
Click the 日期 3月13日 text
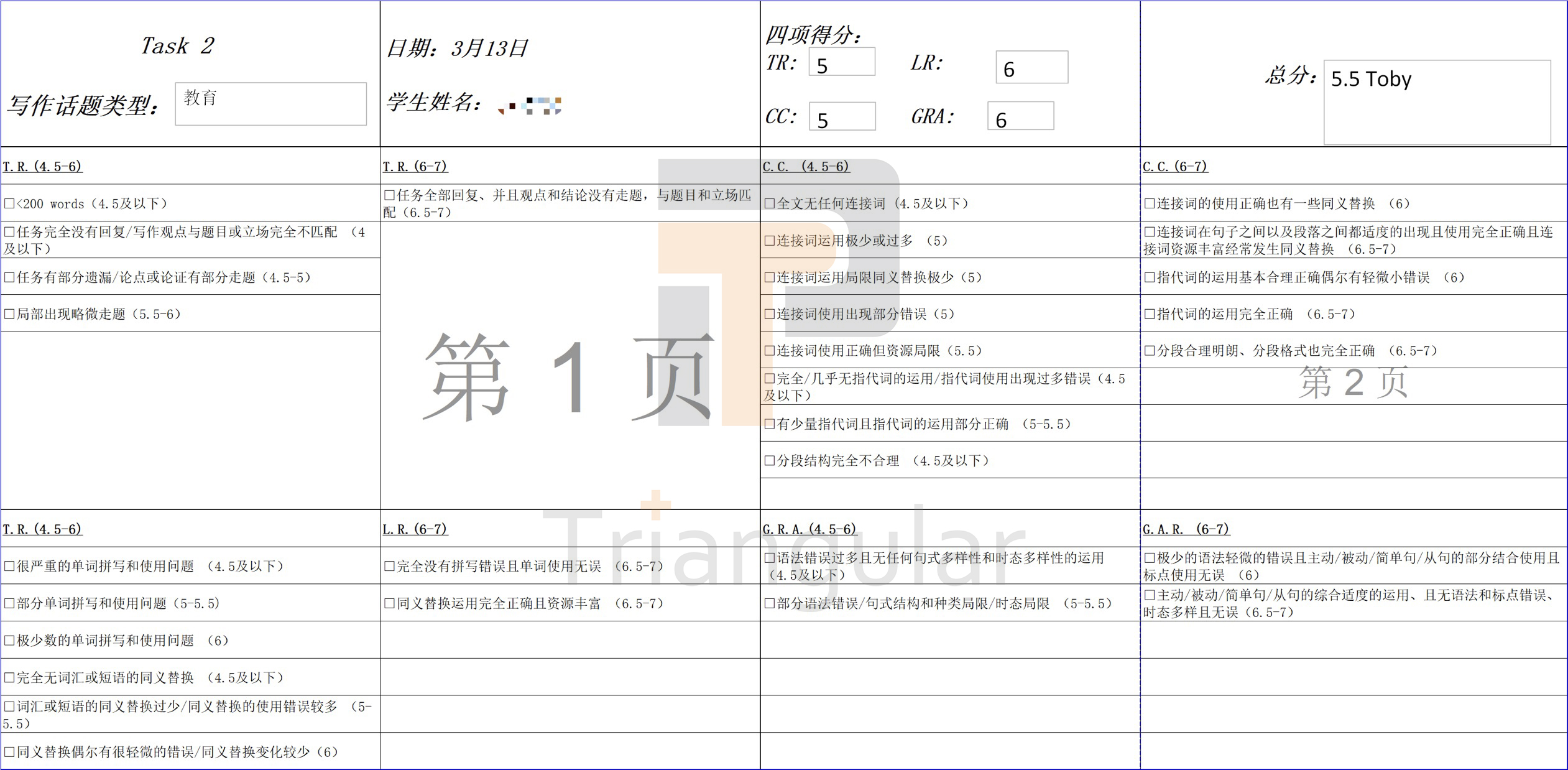(457, 49)
